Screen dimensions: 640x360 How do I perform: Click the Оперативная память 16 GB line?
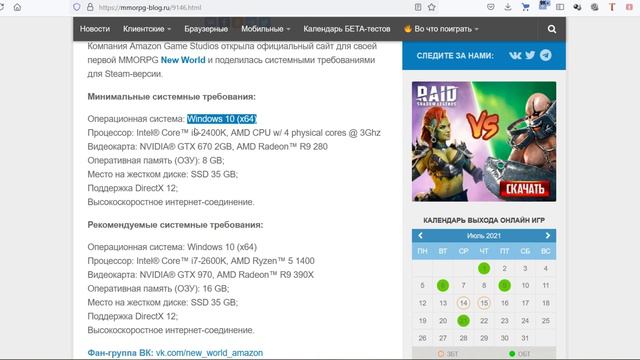coord(158,289)
